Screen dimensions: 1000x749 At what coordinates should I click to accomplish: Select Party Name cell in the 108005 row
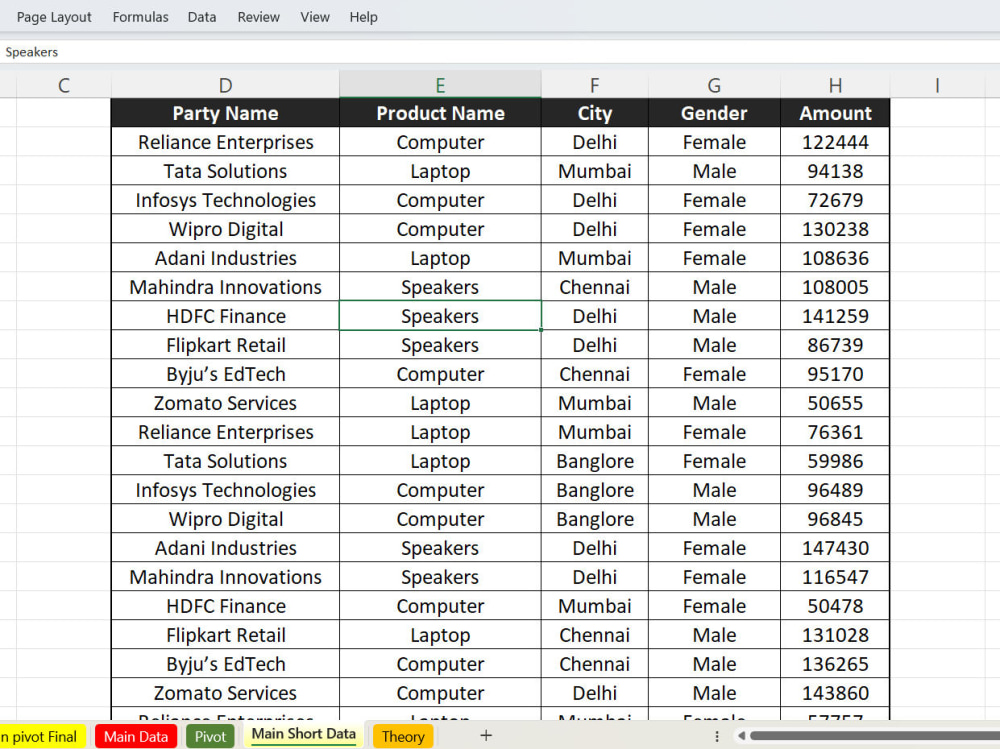click(225, 287)
